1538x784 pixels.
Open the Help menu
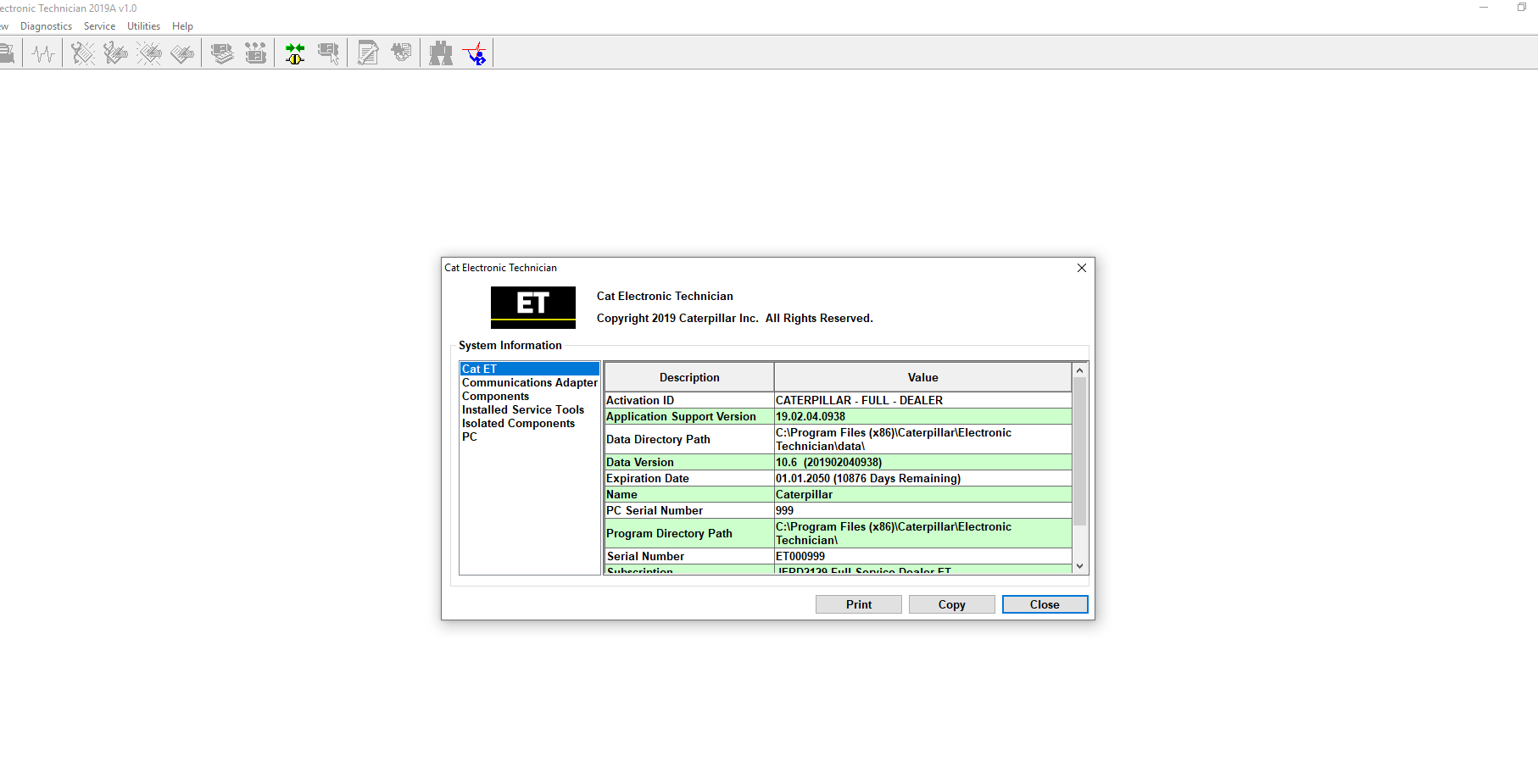[x=182, y=26]
